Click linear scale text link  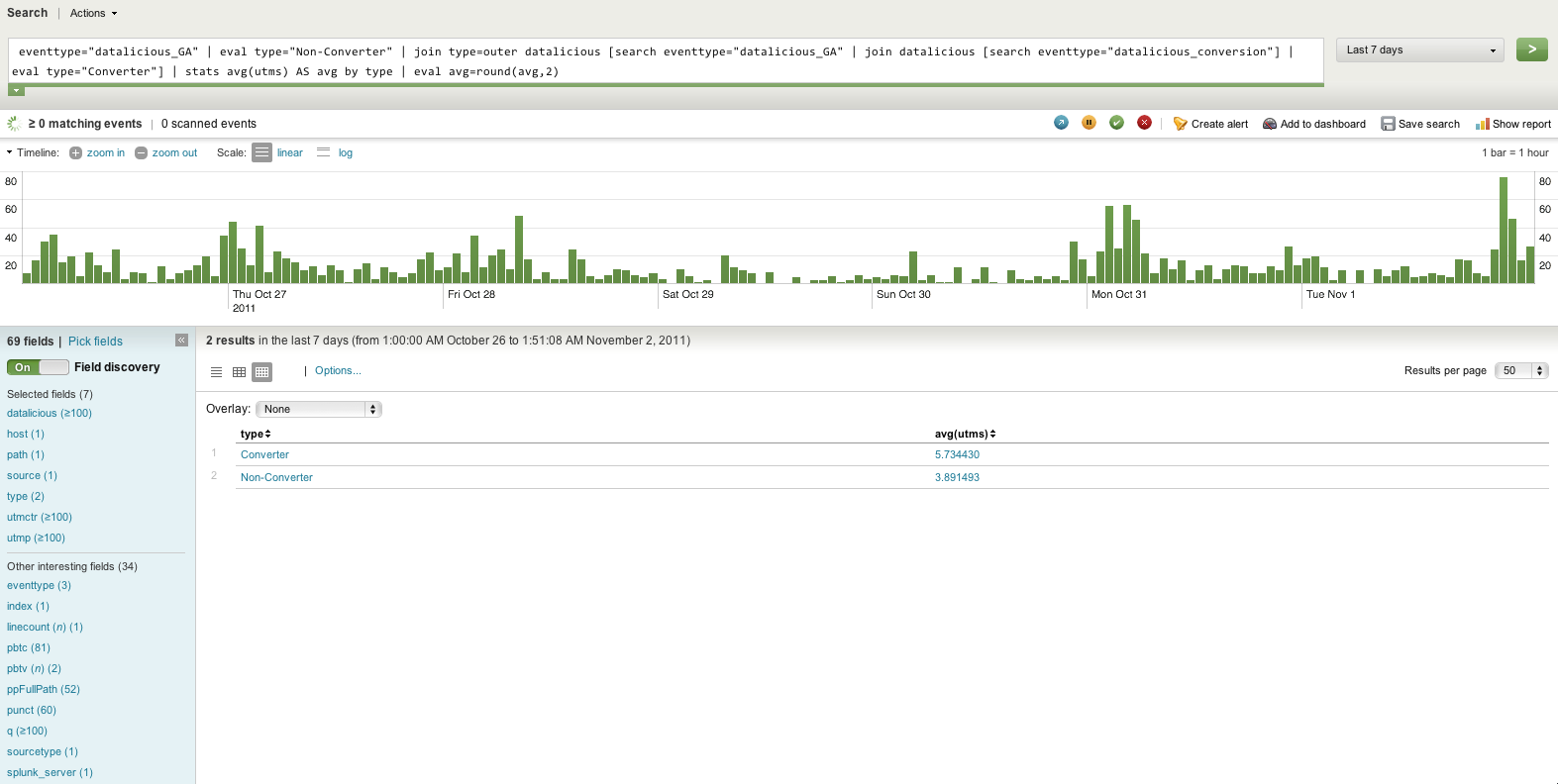point(290,152)
